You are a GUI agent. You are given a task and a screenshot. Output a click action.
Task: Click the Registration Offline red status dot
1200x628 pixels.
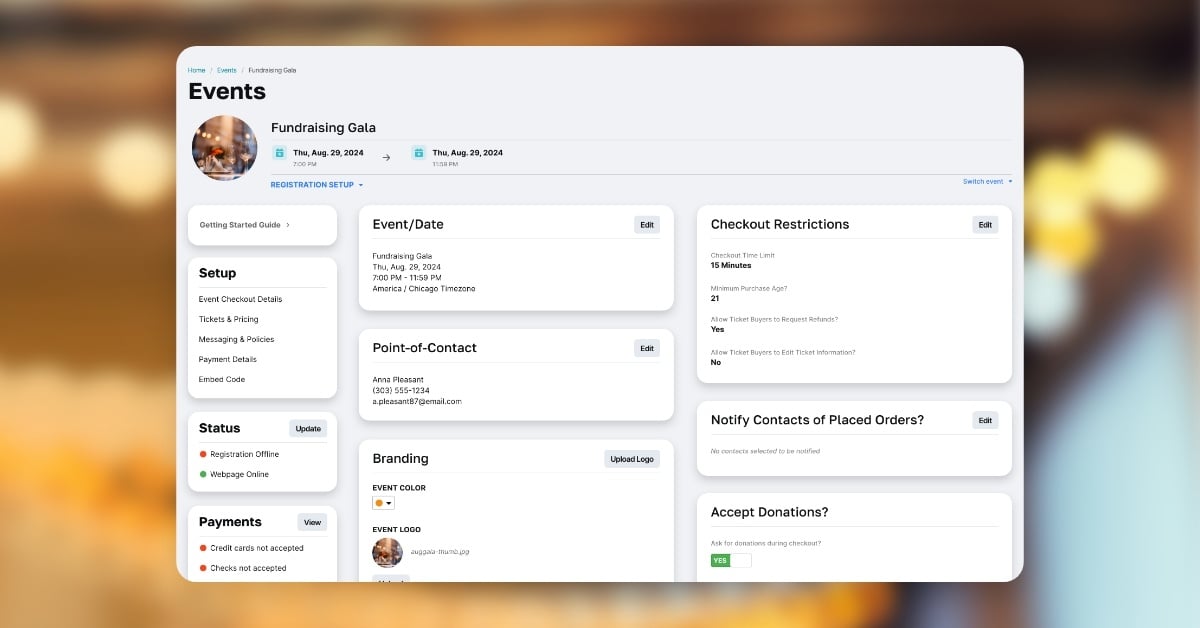(203, 454)
